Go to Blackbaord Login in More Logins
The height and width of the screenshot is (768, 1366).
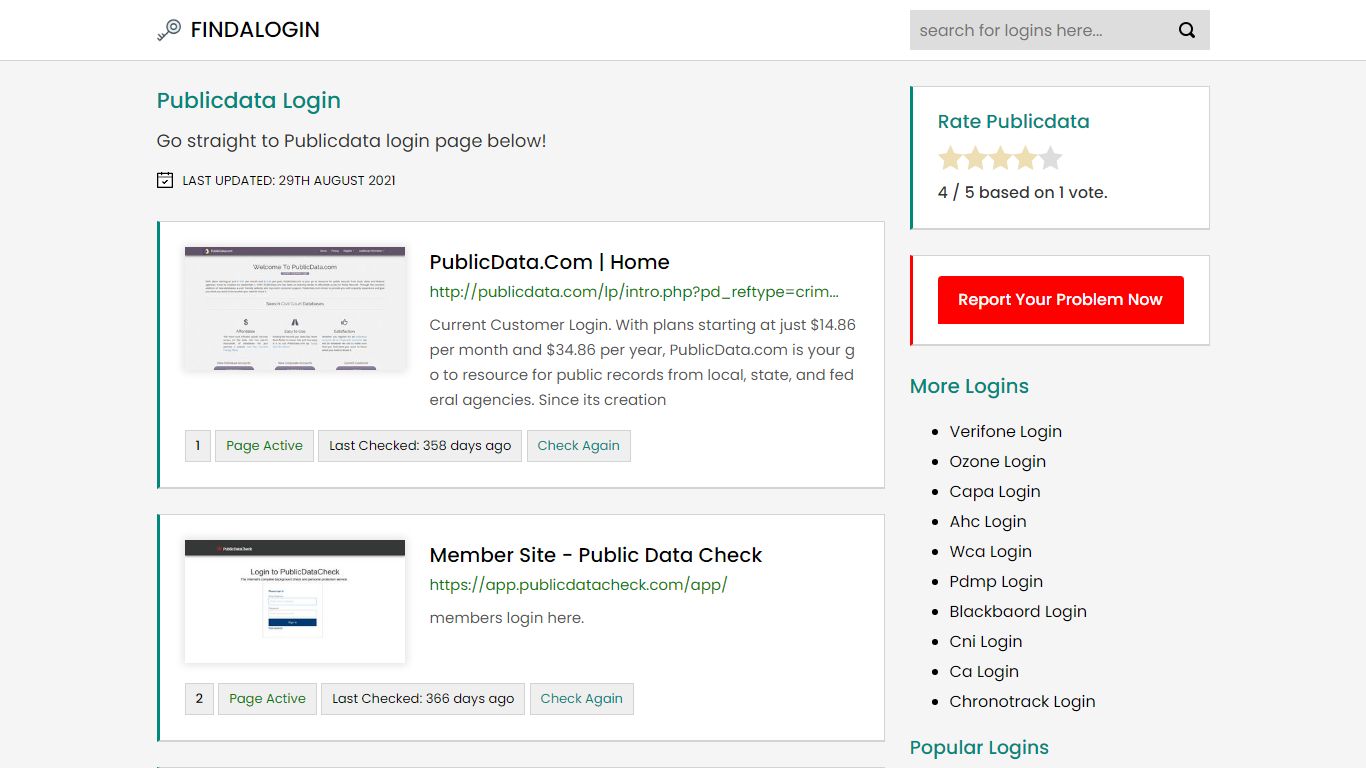click(1017, 612)
